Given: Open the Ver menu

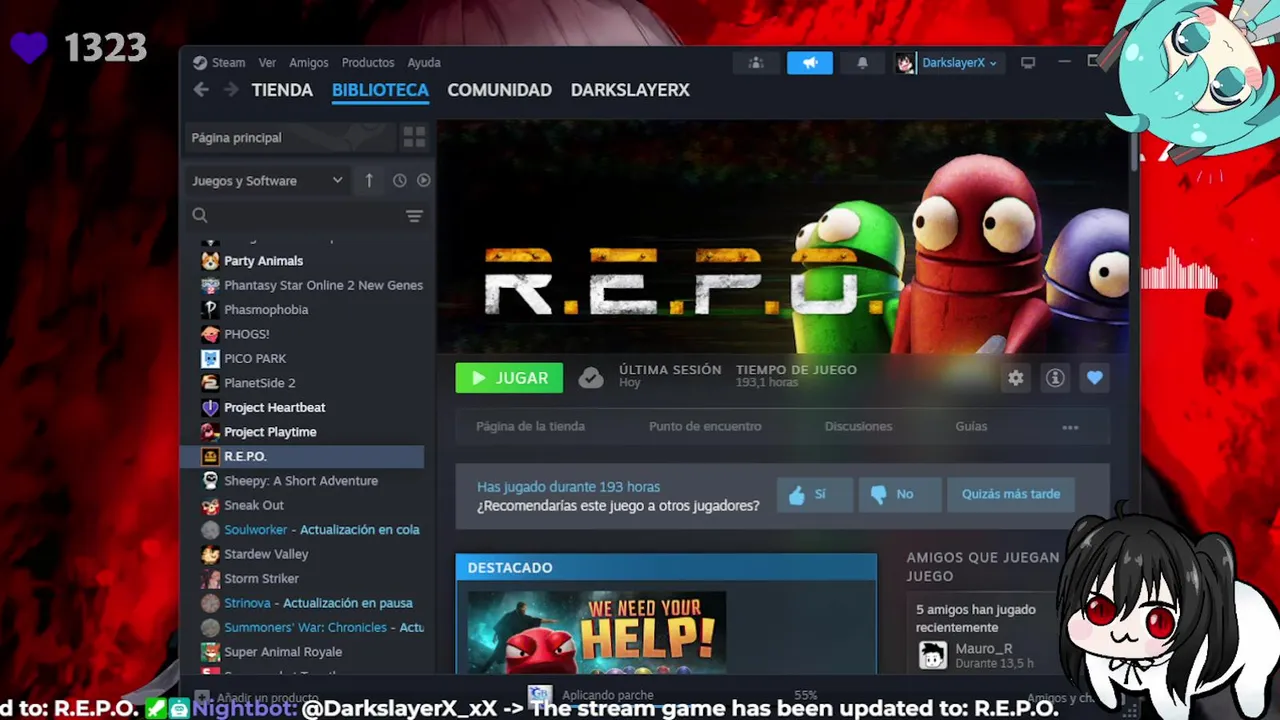Looking at the screenshot, I should [x=267, y=63].
